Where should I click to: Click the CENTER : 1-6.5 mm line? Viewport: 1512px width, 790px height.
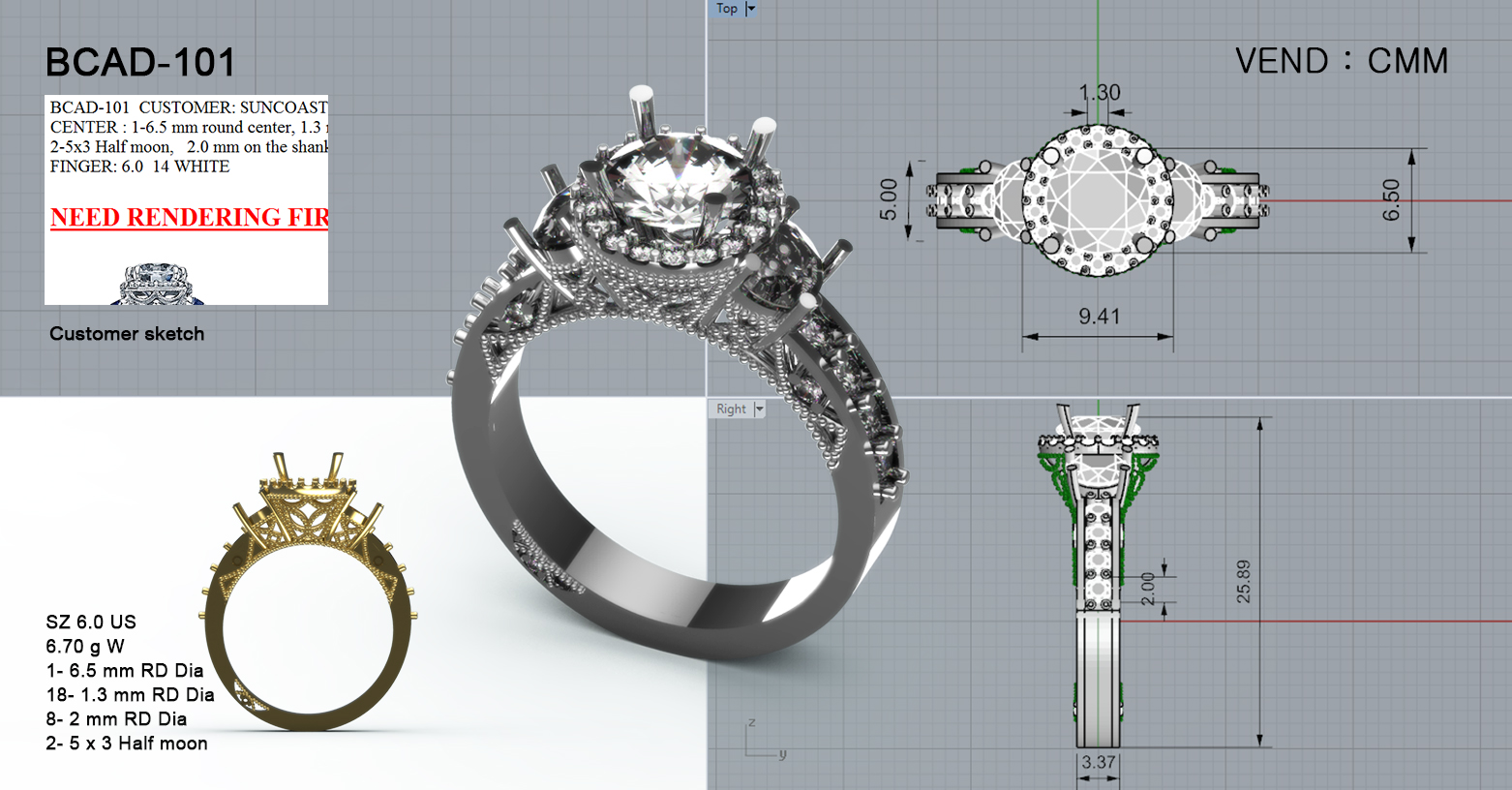pos(189,127)
